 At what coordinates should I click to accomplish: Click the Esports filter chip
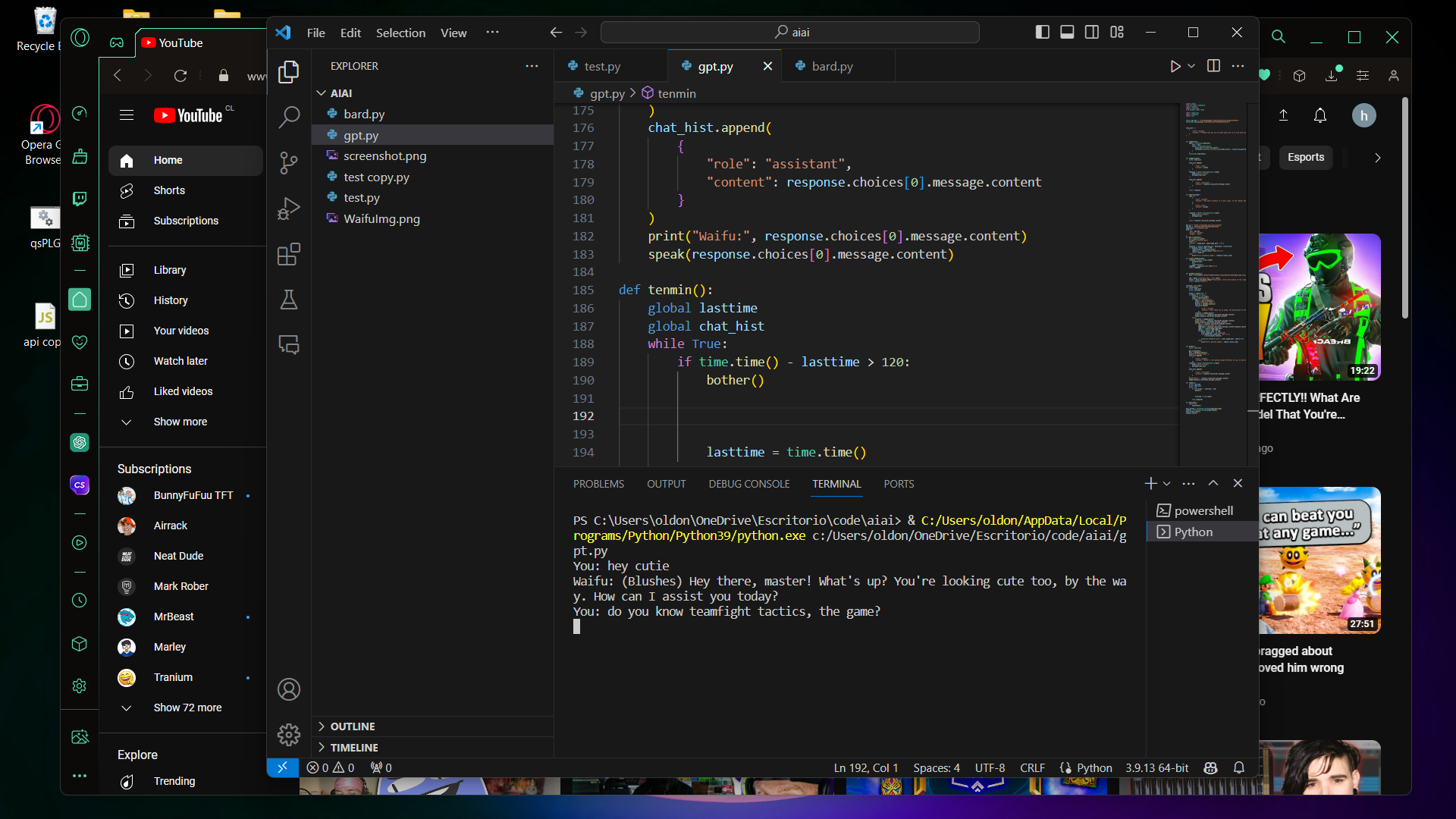click(x=1305, y=158)
